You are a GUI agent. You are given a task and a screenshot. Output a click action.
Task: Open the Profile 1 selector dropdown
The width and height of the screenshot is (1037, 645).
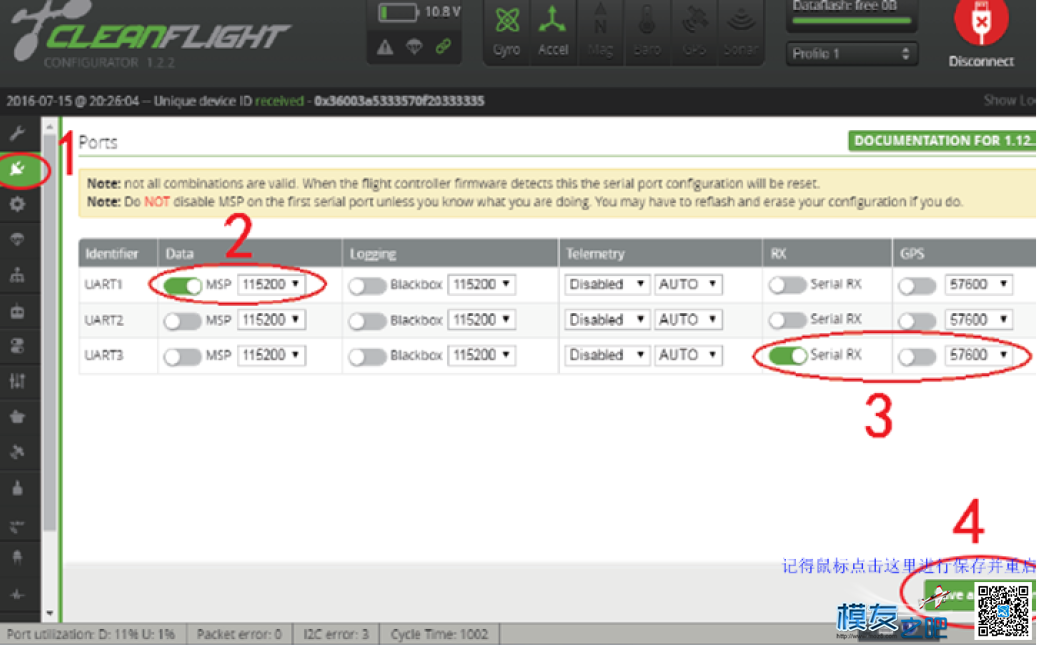pyautogui.click(x=852, y=54)
